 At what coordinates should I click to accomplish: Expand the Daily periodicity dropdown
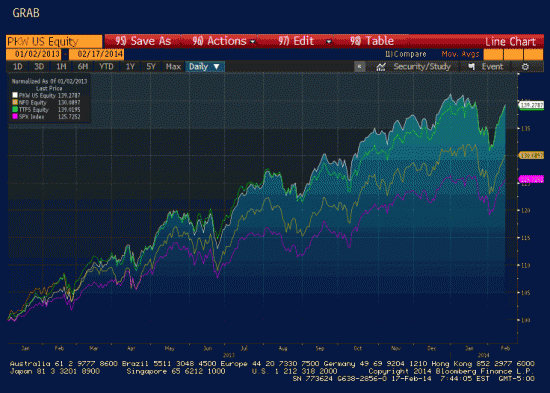205,67
